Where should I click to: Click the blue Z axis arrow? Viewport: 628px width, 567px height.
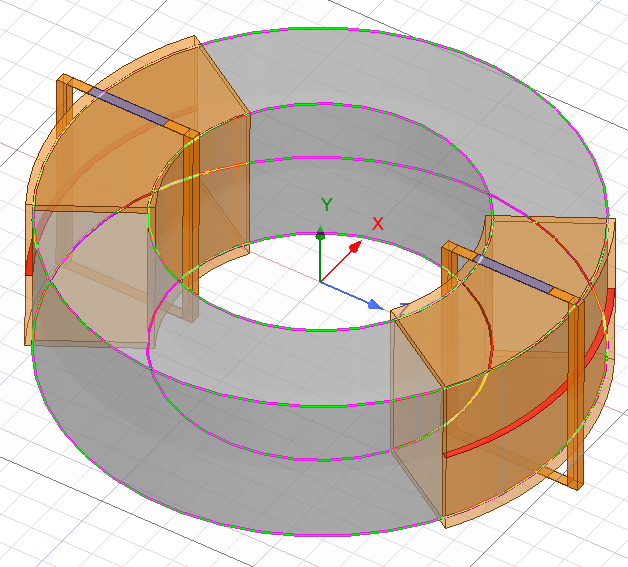(x=352, y=296)
